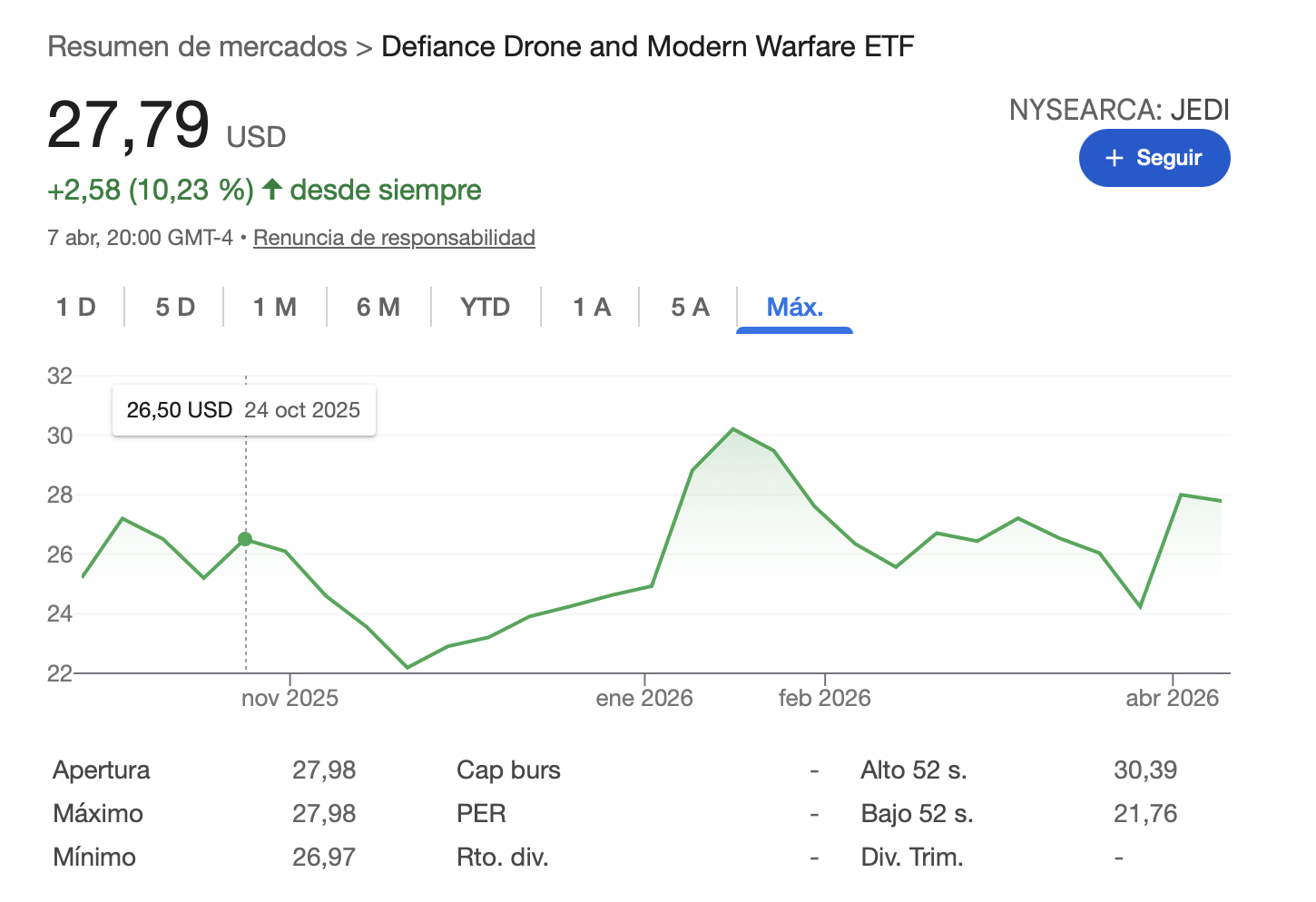Image resolution: width=1316 pixels, height=902 pixels.
Task: Switch to the 6 M chart range
Action: (x=378, y=307)
